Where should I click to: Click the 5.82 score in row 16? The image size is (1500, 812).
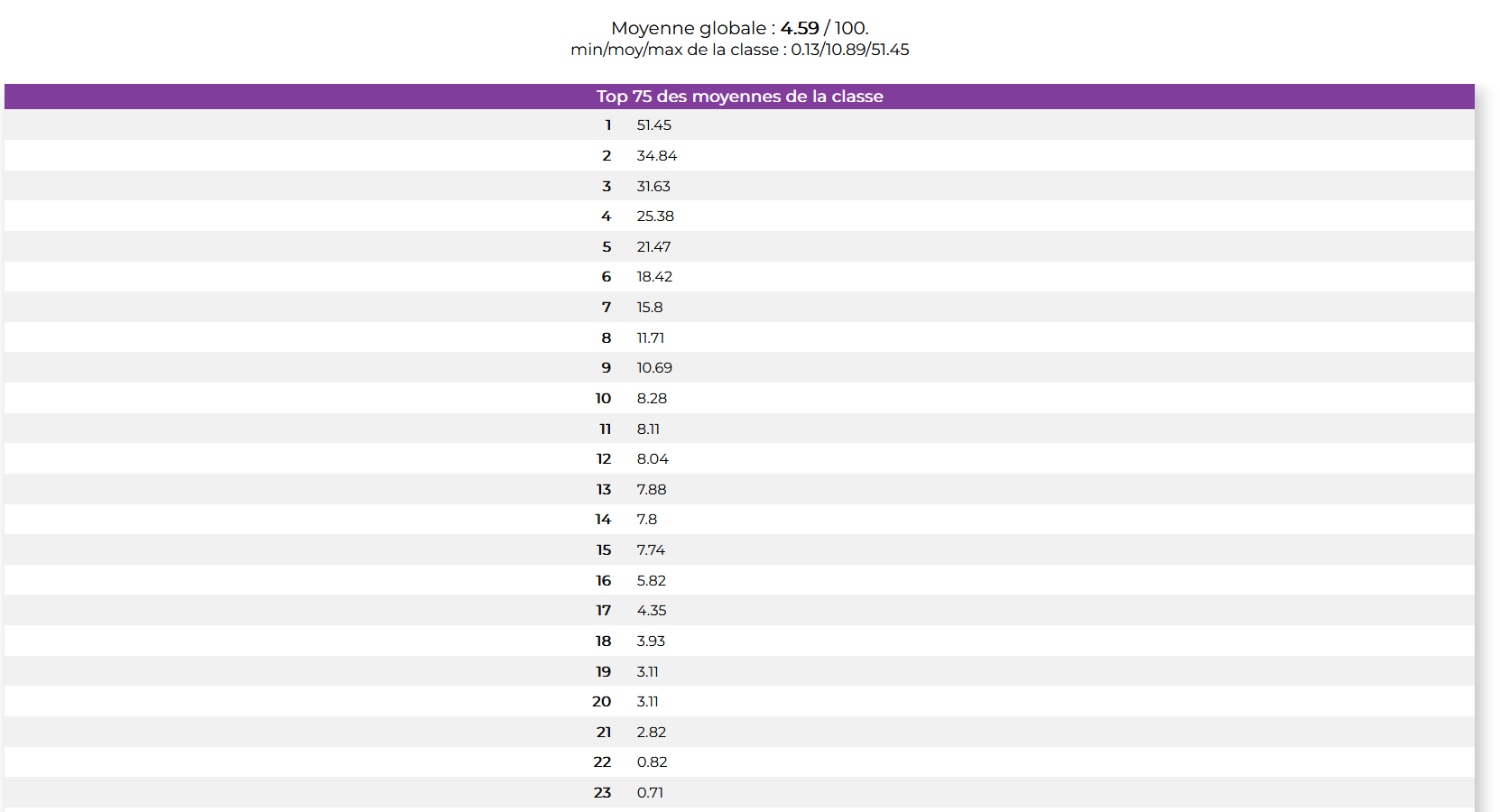pos(651,581)
